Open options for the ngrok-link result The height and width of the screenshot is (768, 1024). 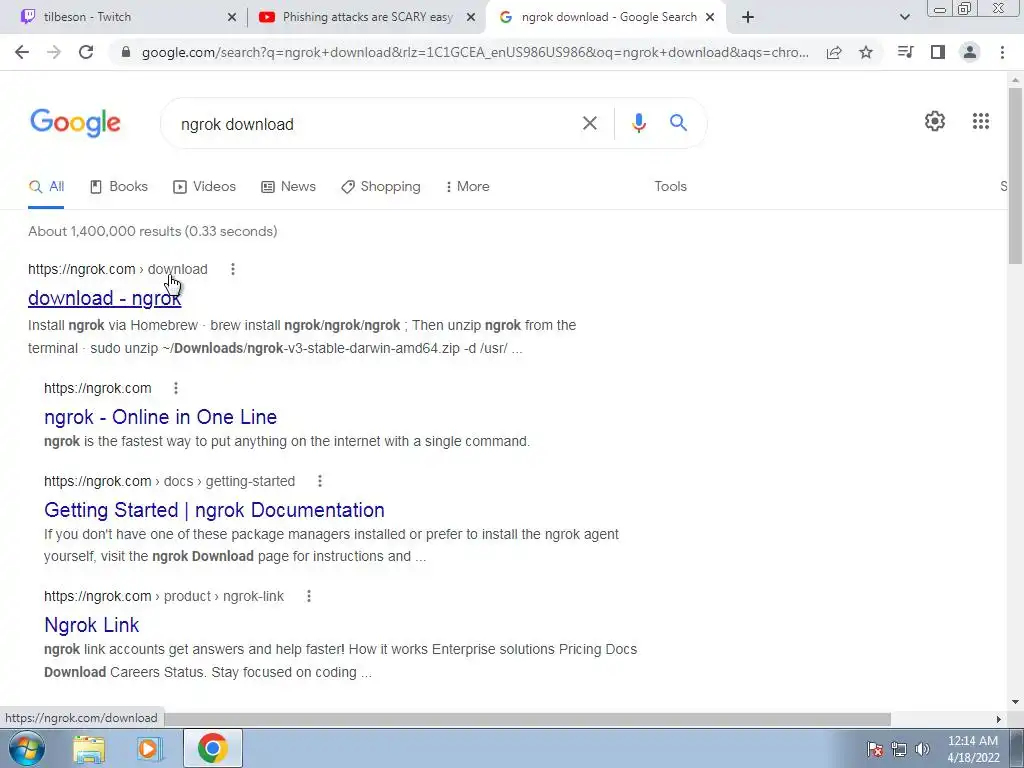click(309, 596)
